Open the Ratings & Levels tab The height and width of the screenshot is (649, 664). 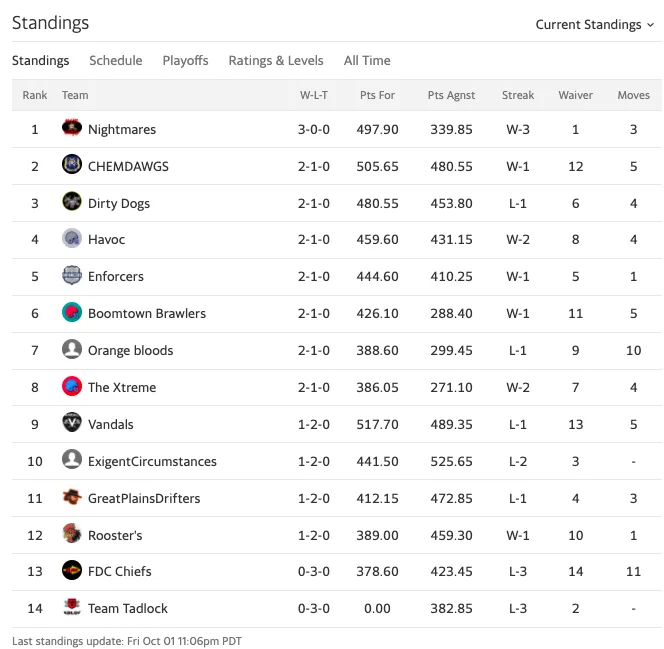tap(276, 61)
